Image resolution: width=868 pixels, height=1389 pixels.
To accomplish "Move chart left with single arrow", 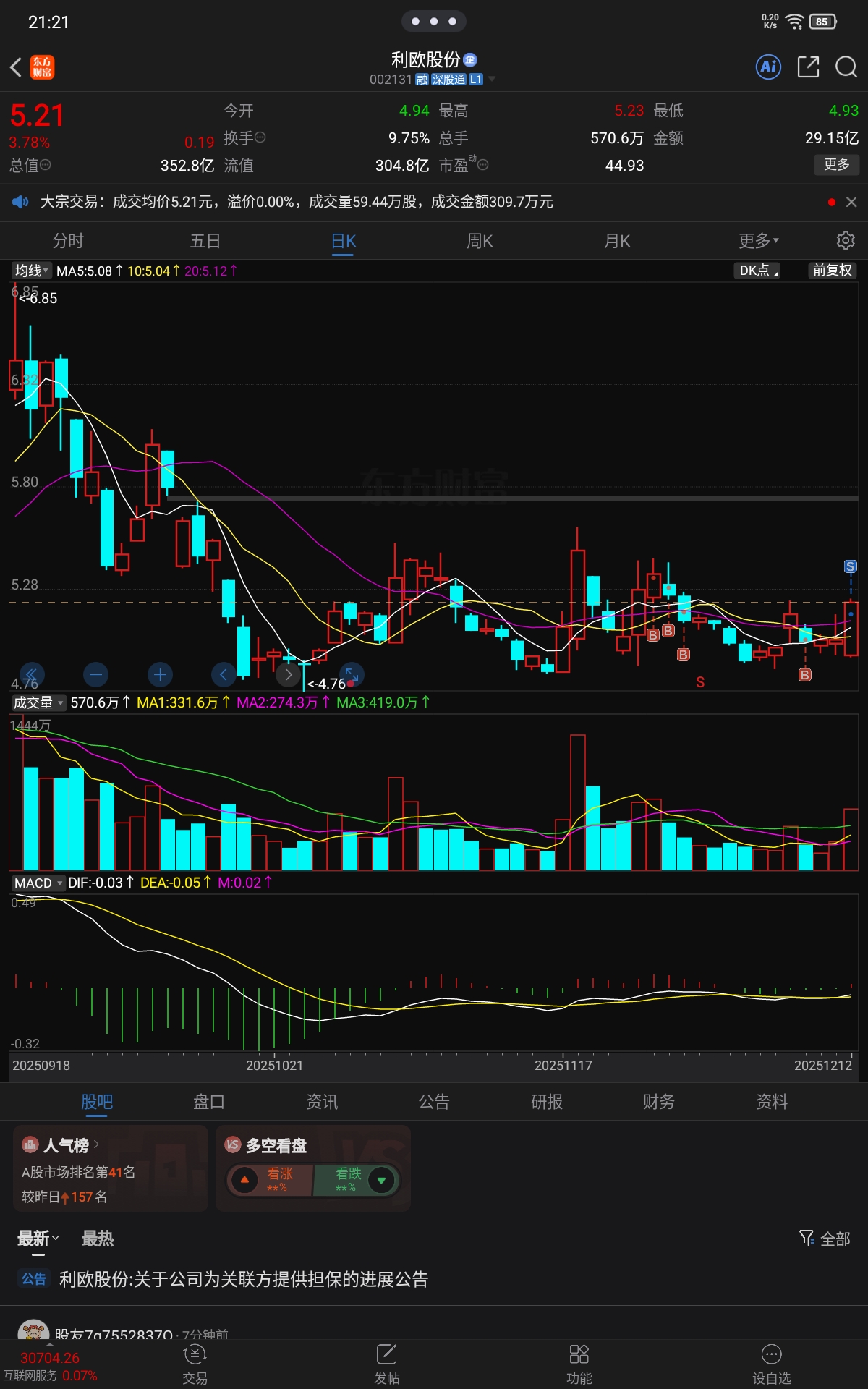I will 224,675.
